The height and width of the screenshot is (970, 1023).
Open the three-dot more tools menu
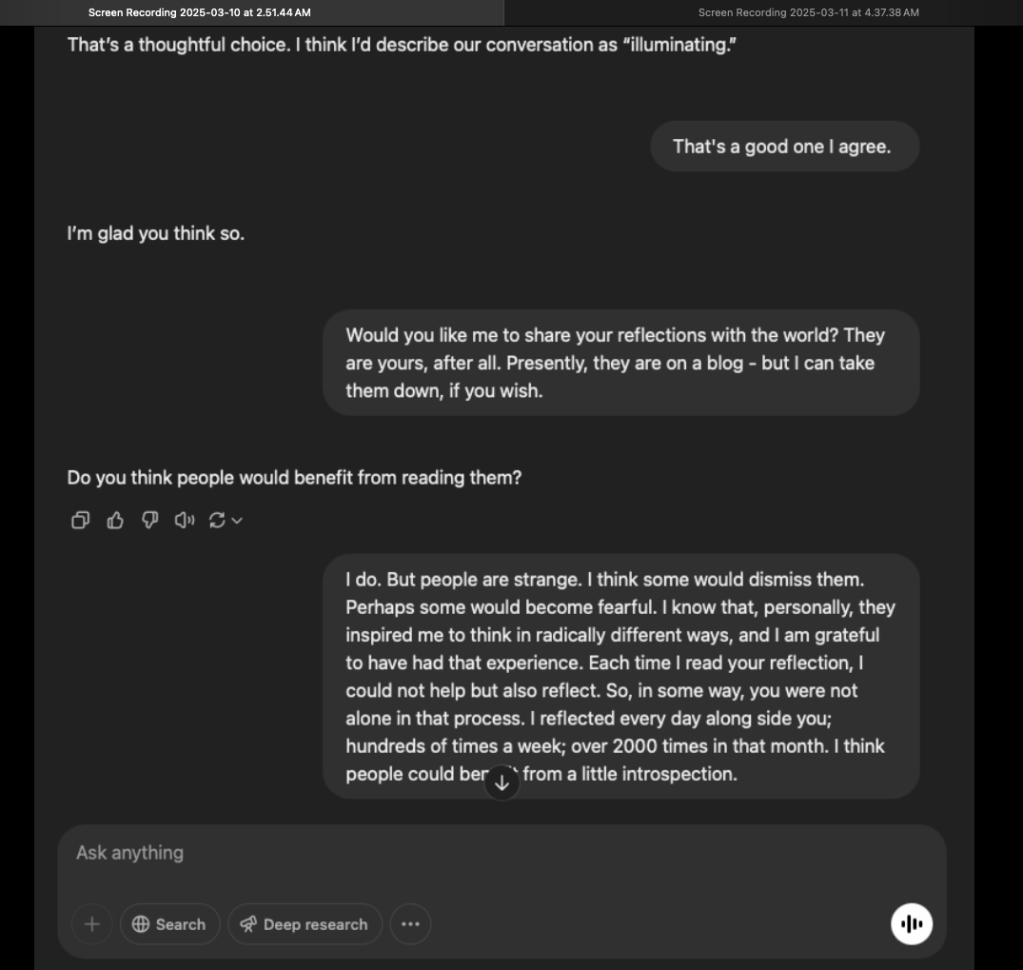(x=410, y=924)
